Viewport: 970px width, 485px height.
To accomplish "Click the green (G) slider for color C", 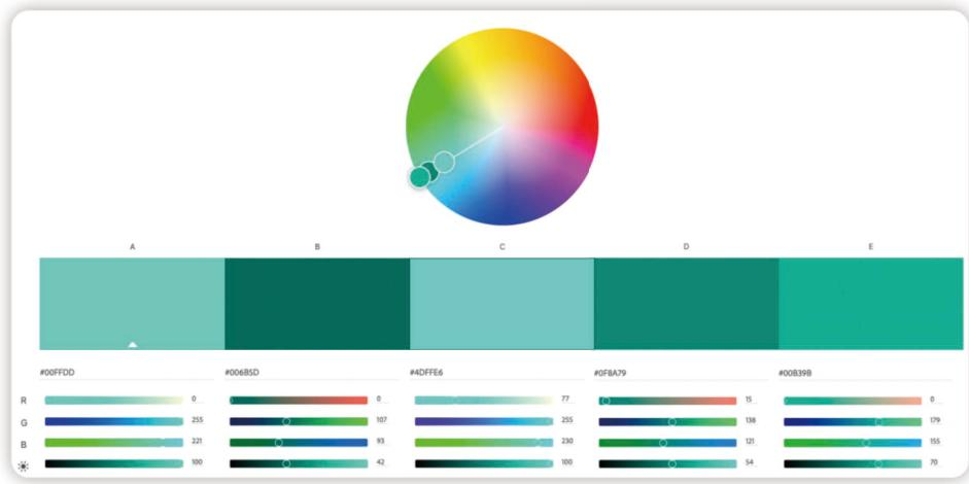I will point(484,422).
